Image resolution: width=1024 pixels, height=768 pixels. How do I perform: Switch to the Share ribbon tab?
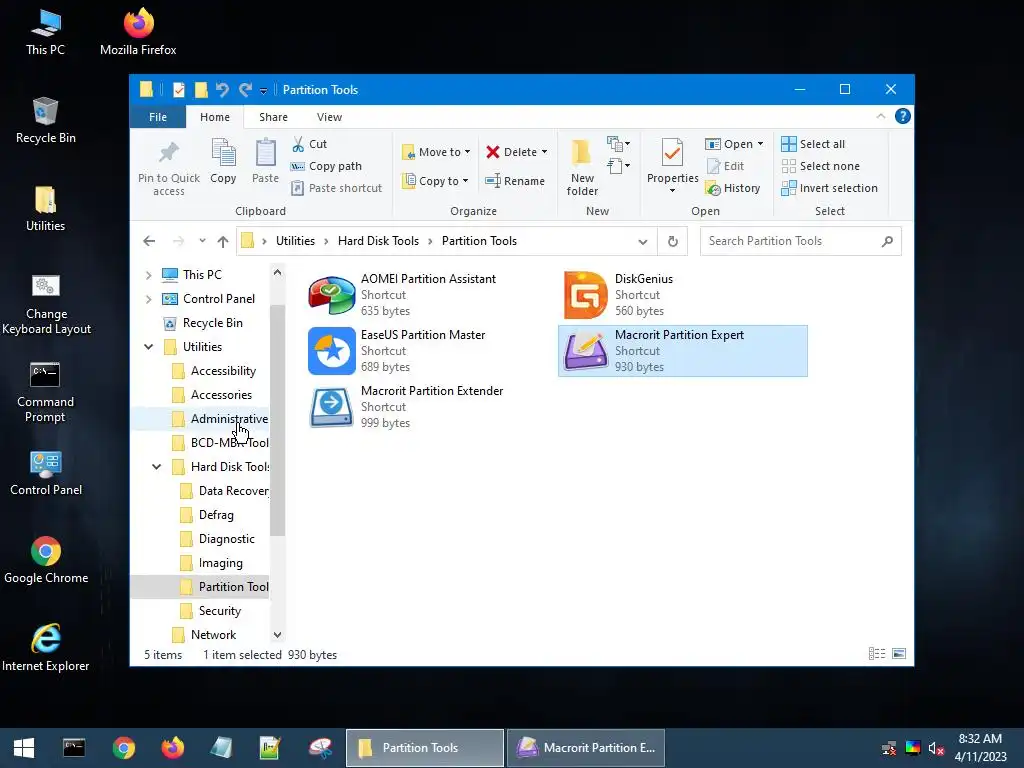(x=273, y=117)
